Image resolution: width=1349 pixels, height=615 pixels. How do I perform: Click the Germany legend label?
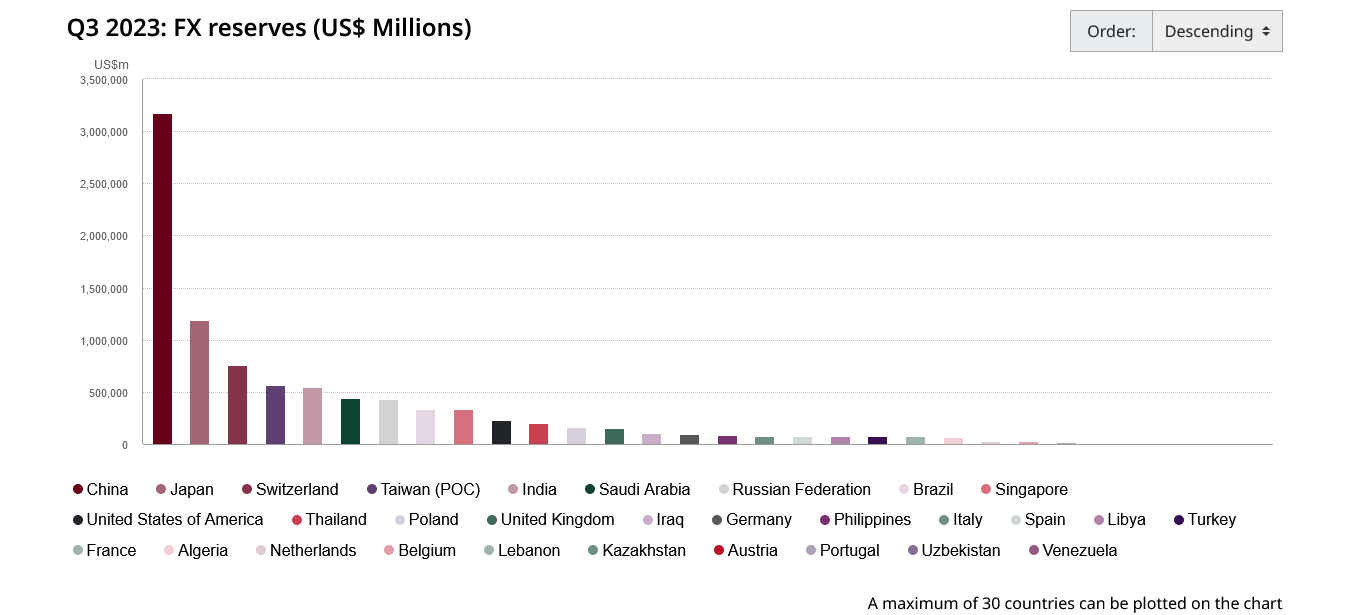pos(758,520)
